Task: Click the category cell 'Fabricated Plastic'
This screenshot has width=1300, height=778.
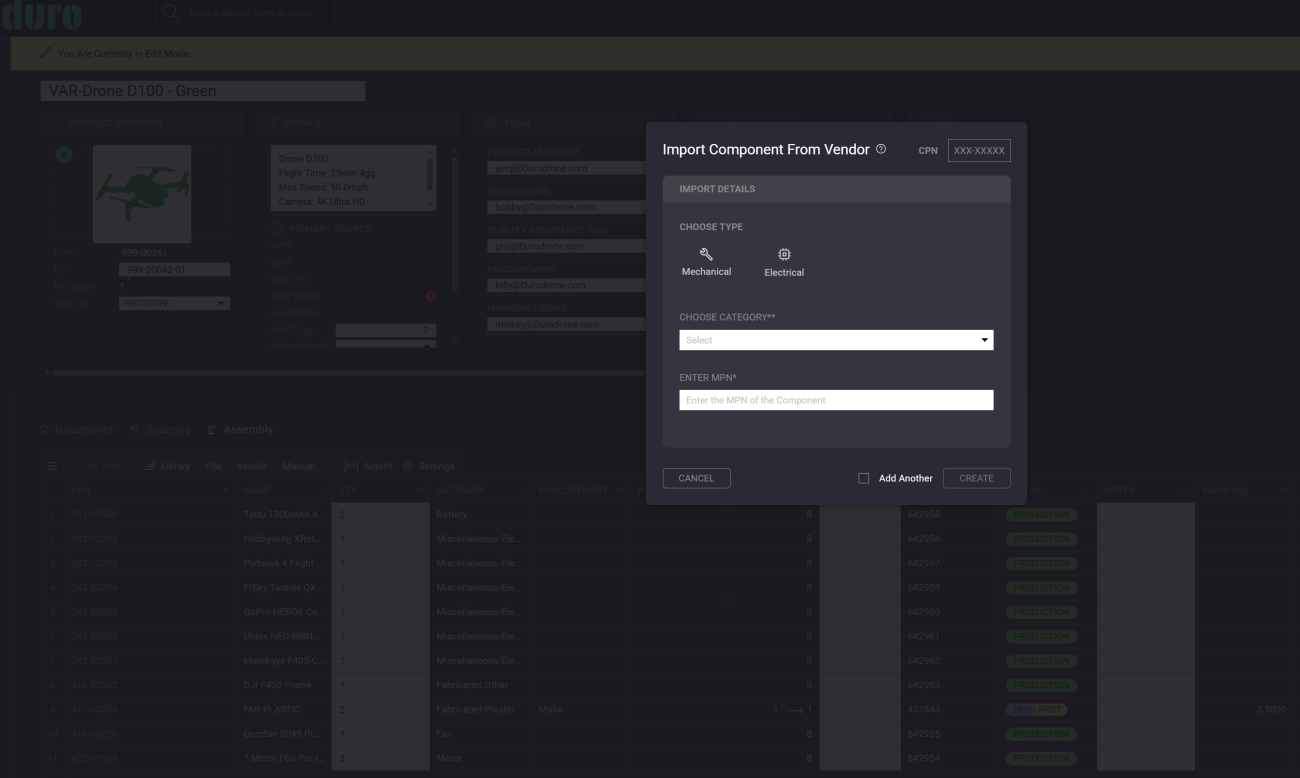Action: pyautogui.click(x=475, y=709)
